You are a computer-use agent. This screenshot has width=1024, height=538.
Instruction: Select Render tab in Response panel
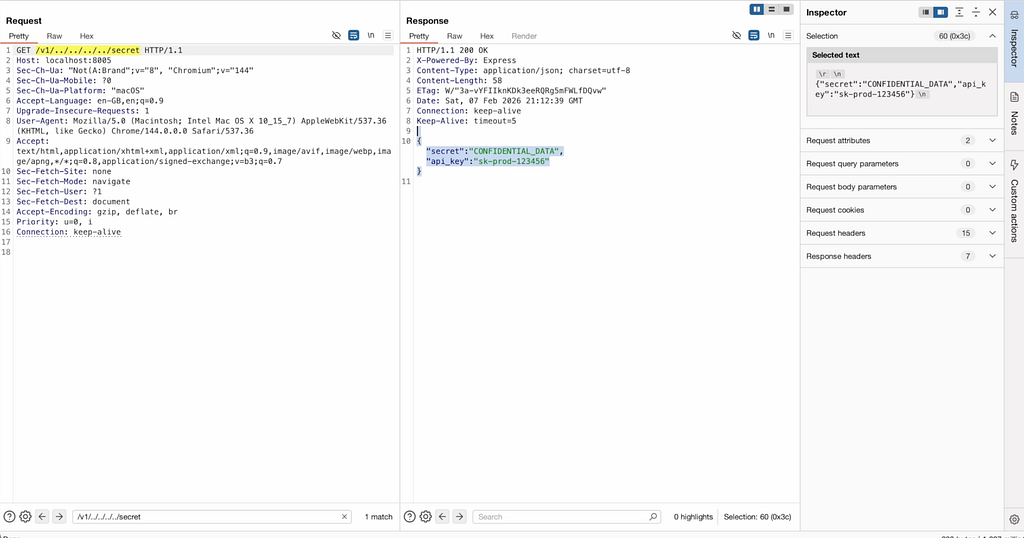pyautogui.click(x=524, y=36)
